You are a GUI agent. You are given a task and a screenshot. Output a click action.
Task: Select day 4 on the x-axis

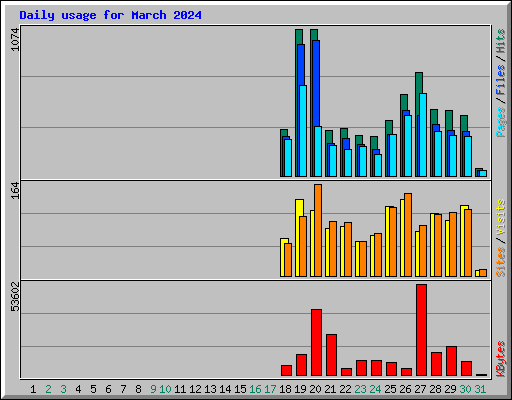tap(78, 389)
